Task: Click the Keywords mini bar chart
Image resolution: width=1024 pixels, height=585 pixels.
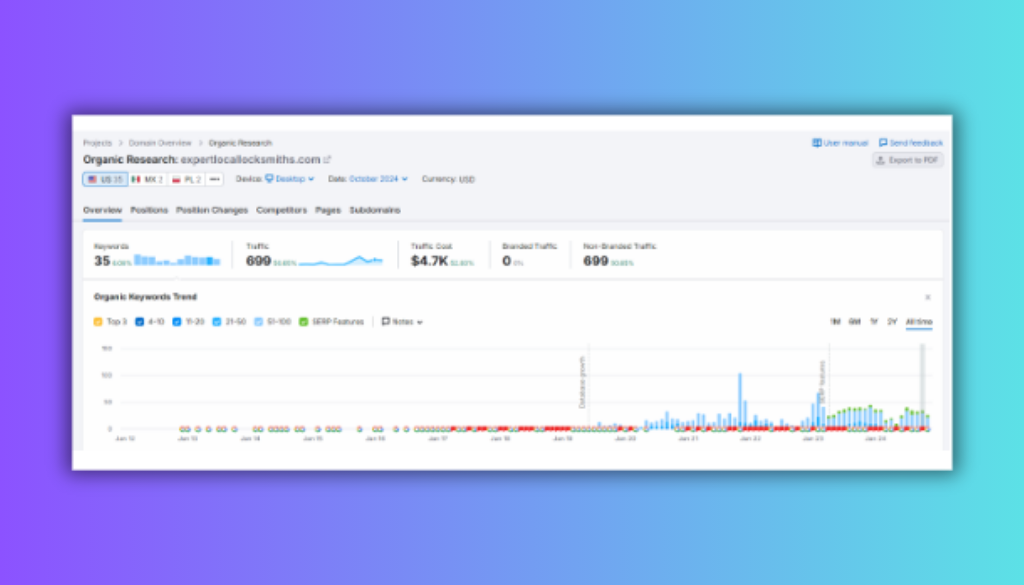Action: point(177,260)
